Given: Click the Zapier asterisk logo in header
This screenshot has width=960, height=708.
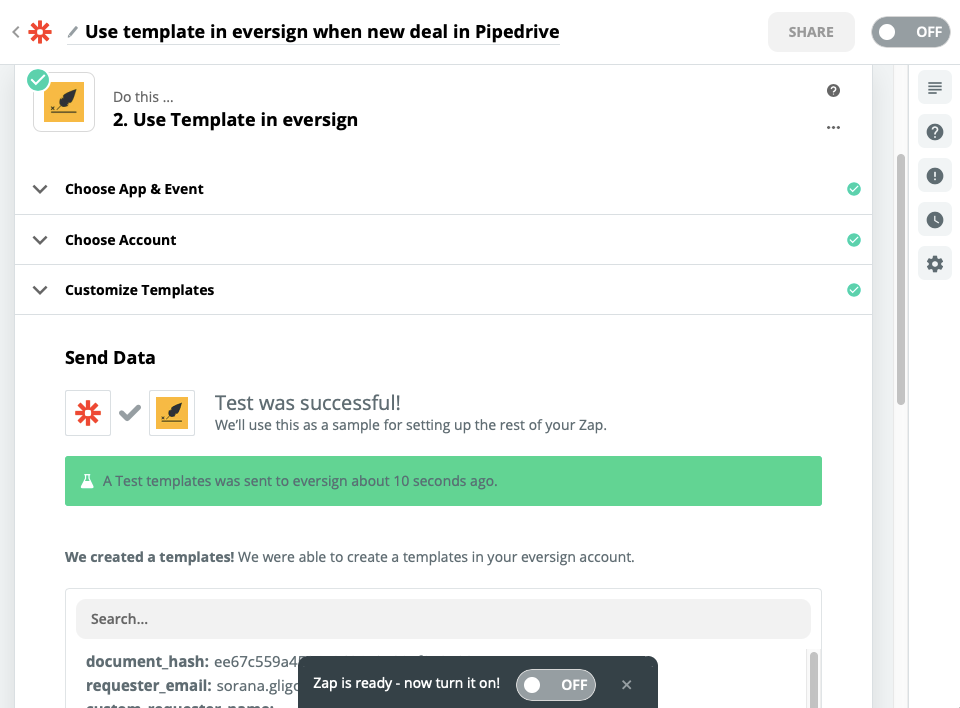Looking at the screenshot, I should click(40, 32).
